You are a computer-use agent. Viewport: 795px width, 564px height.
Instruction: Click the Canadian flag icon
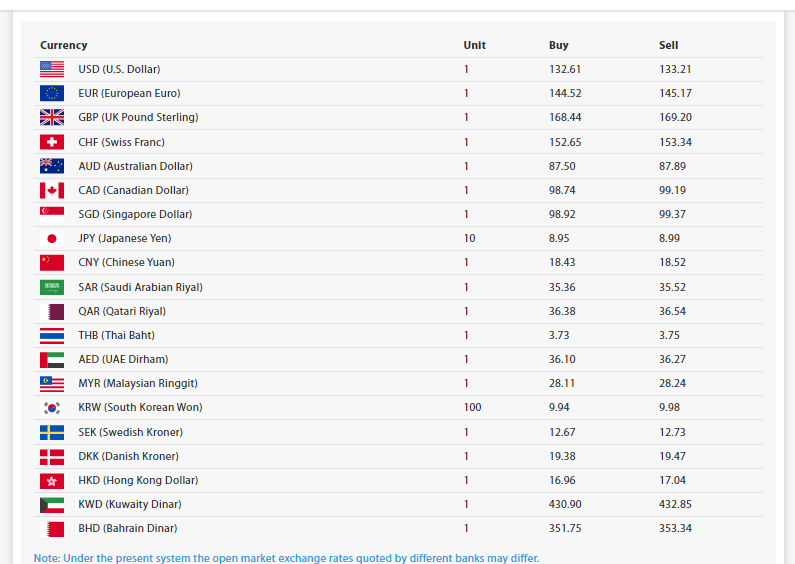click(x=52, y=190)
